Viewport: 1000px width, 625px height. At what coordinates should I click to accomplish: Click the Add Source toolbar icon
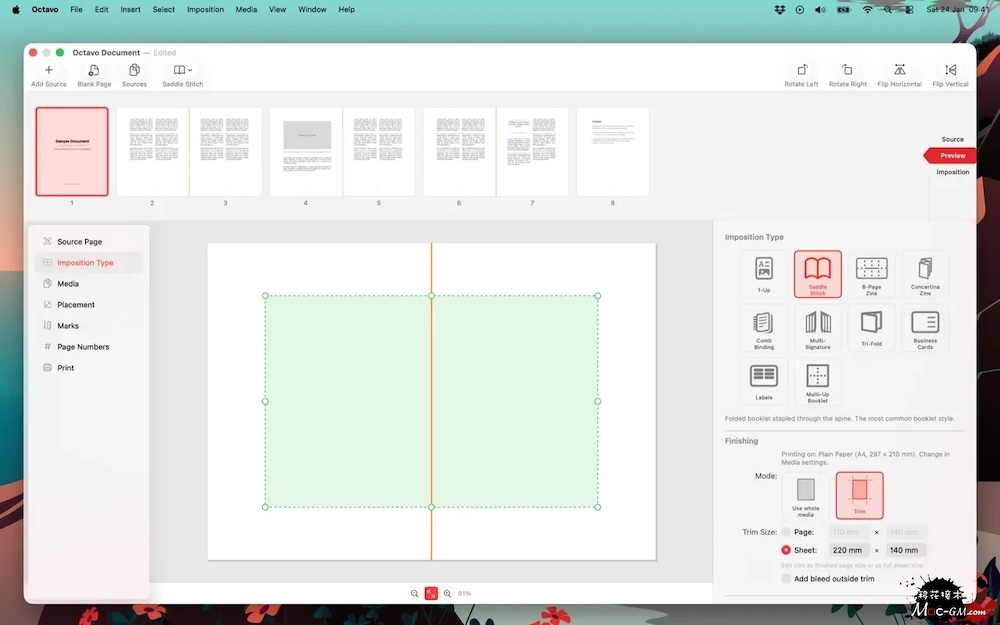coord(48,71)
